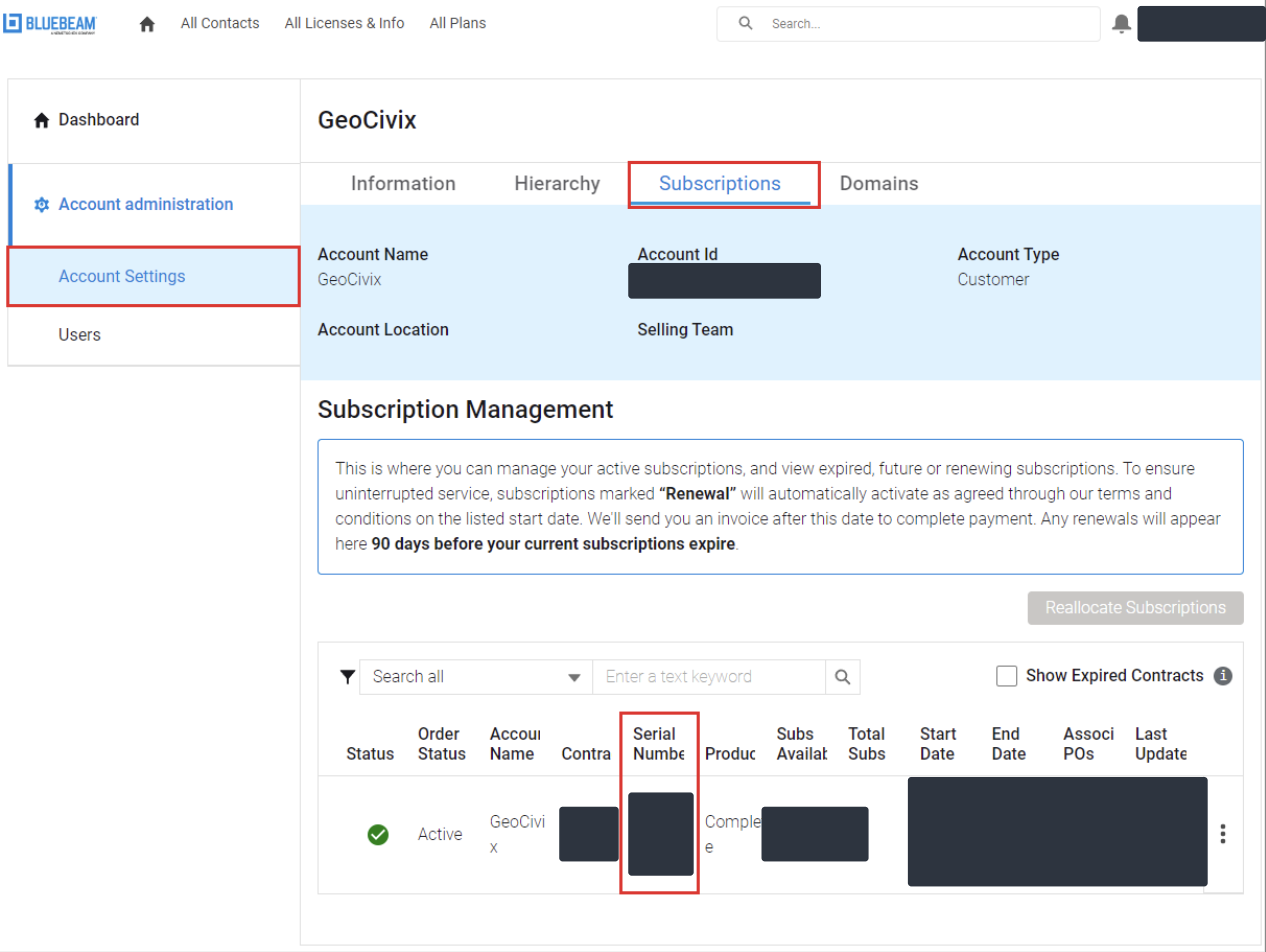Click the Reallocate Subscriptions button
The width and height of the screenshot is (1266, 952).
click(x=1135, y=608)
